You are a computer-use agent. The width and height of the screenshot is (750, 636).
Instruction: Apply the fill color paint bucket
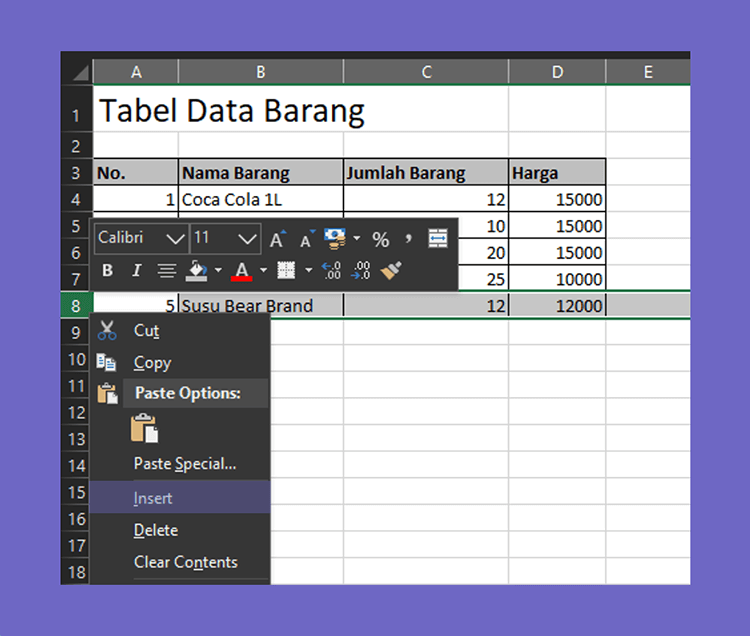click(197, 271)
